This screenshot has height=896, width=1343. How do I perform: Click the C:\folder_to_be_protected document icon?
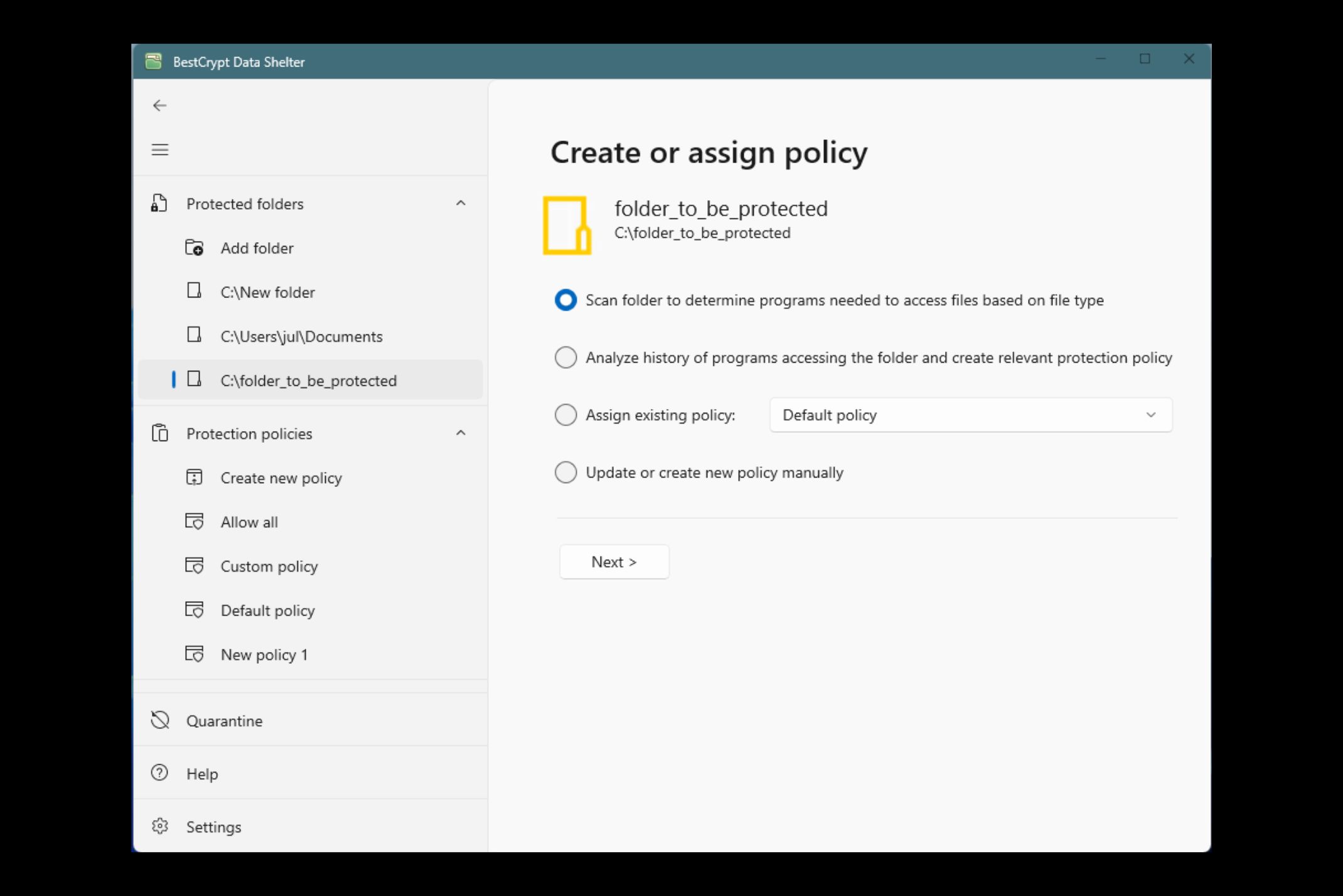click(x=196, y=380)
